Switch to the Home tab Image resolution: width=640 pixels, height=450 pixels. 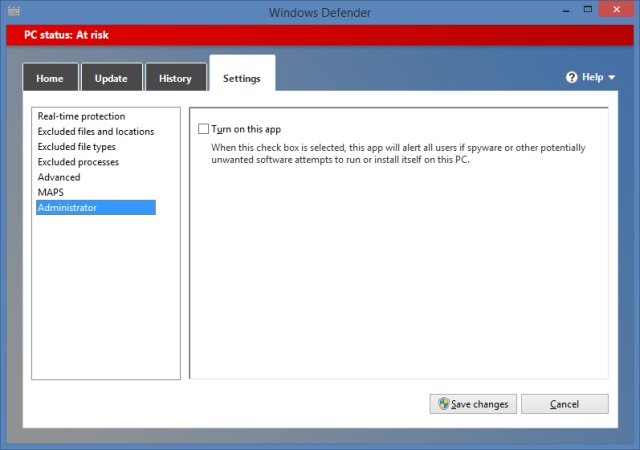click(x=50, y=78)
